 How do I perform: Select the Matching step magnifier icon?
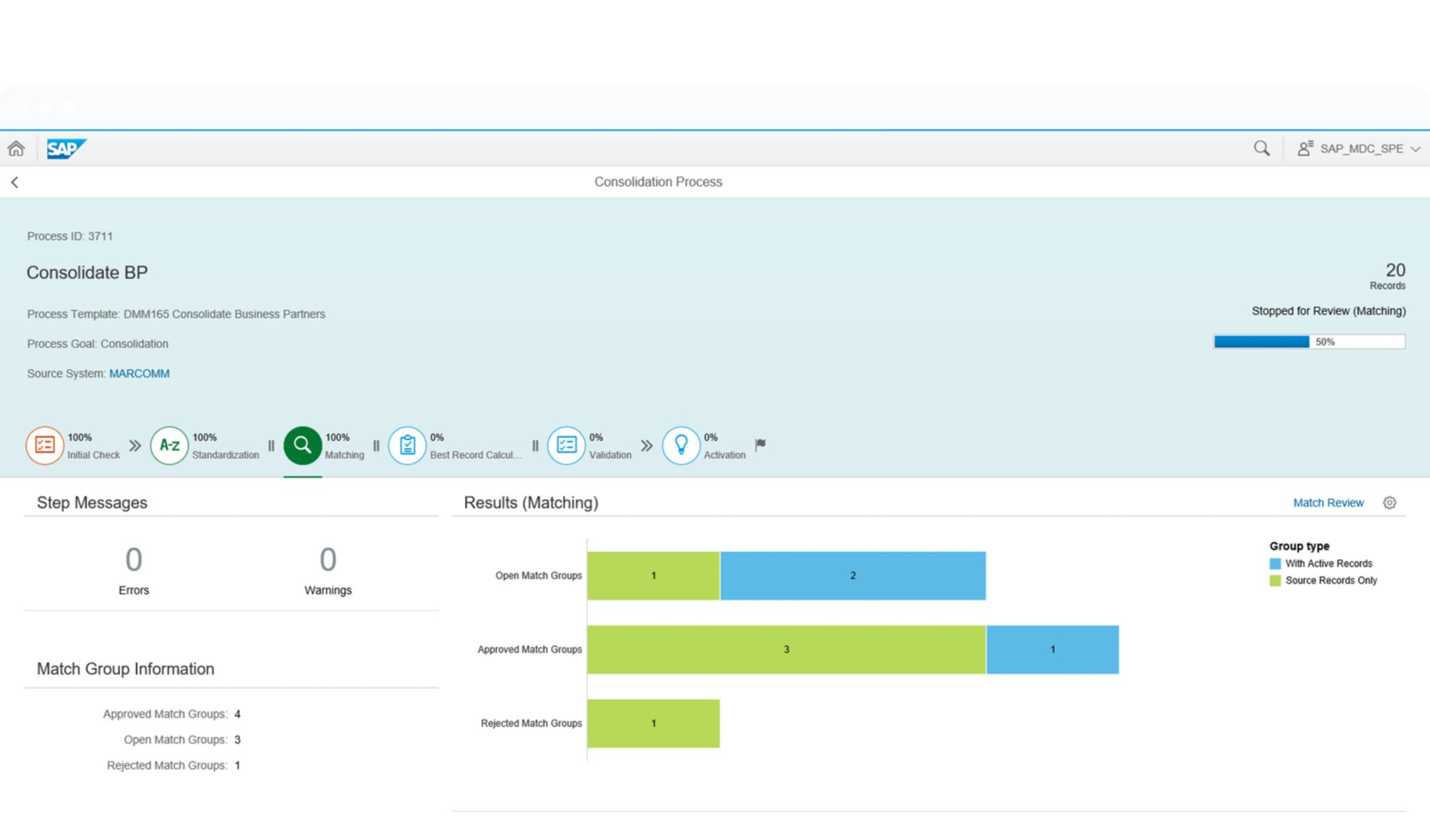302,445
